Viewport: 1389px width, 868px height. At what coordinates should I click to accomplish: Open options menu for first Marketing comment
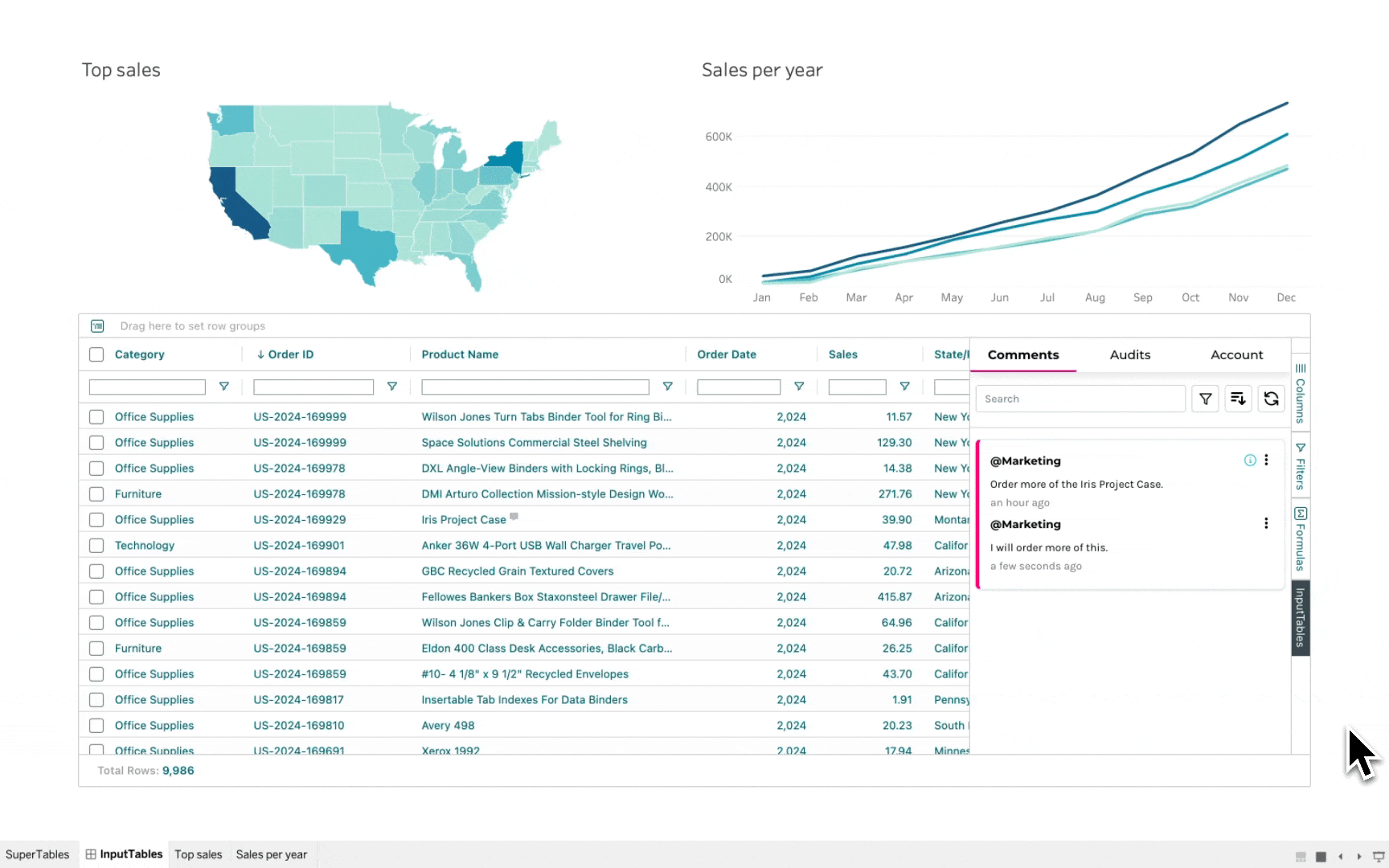[x=1266, y=461]
